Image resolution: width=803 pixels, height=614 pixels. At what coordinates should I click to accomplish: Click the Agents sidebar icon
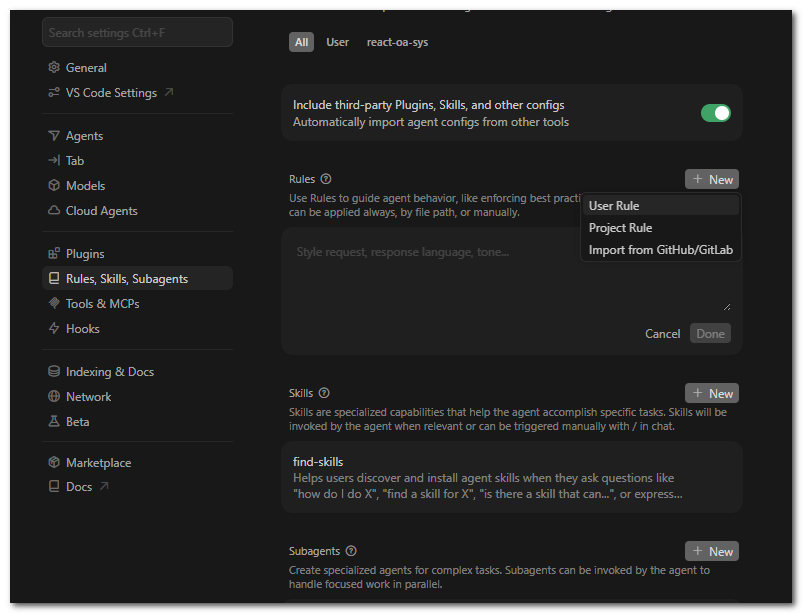point(54,136)
